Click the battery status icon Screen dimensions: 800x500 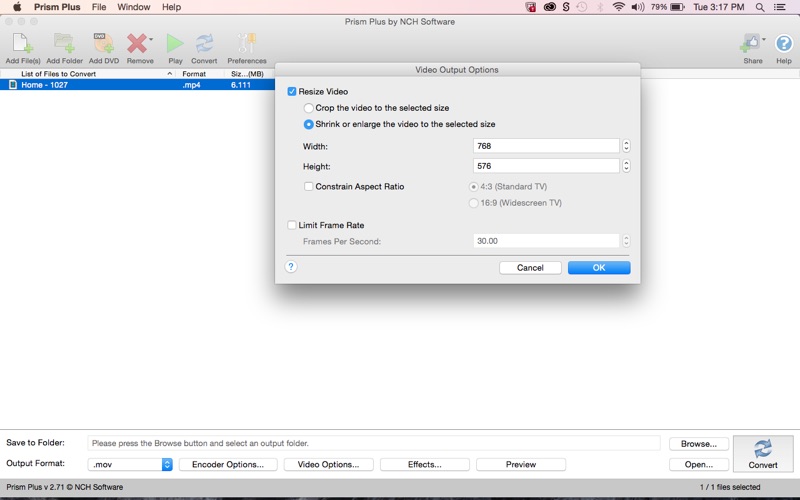[x=677, y=7]
